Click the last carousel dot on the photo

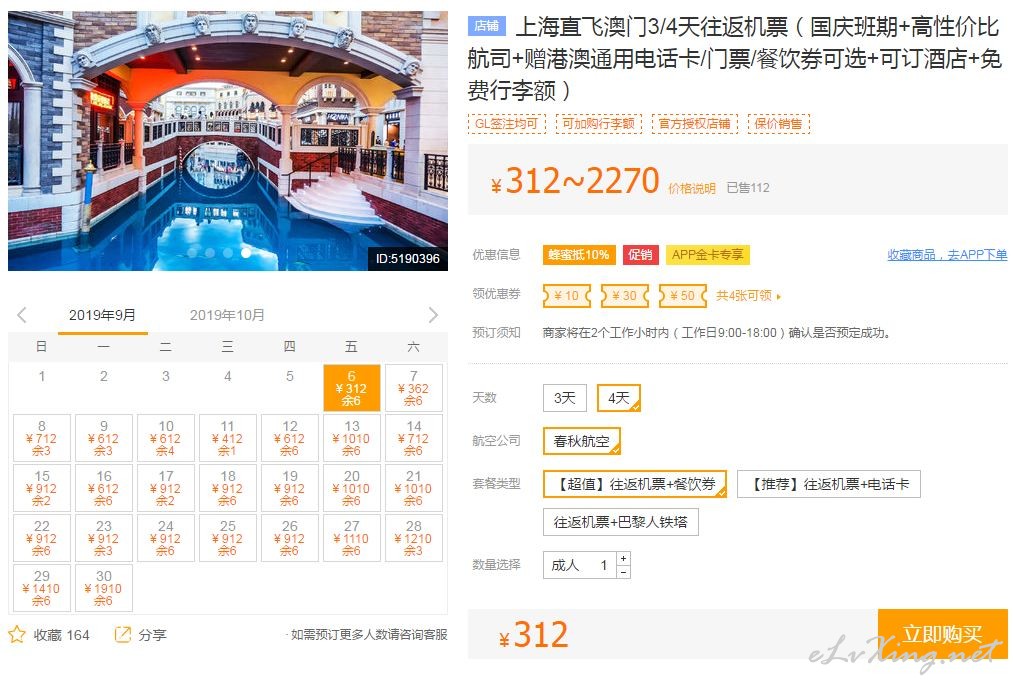click(x=245, y=253)
